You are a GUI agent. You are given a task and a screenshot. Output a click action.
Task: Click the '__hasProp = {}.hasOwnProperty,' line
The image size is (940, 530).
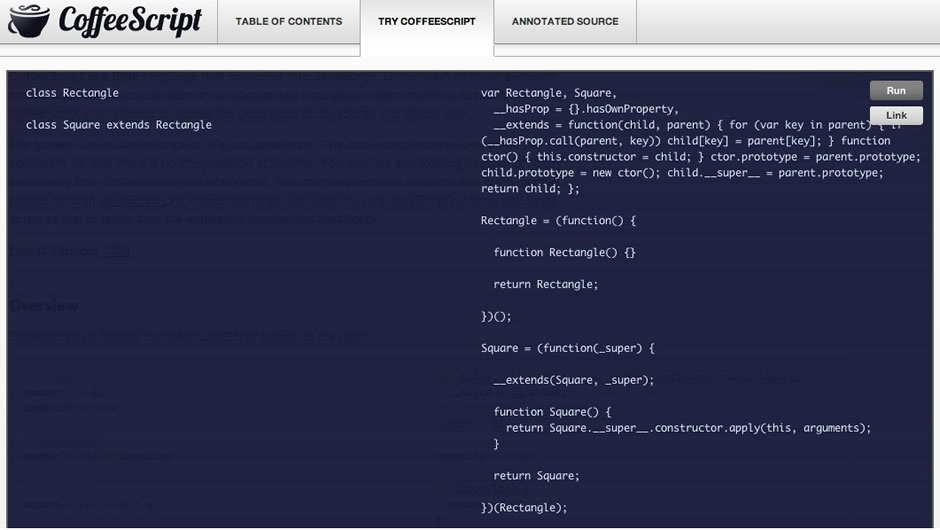pyautogui.click(x=586, y=109)
